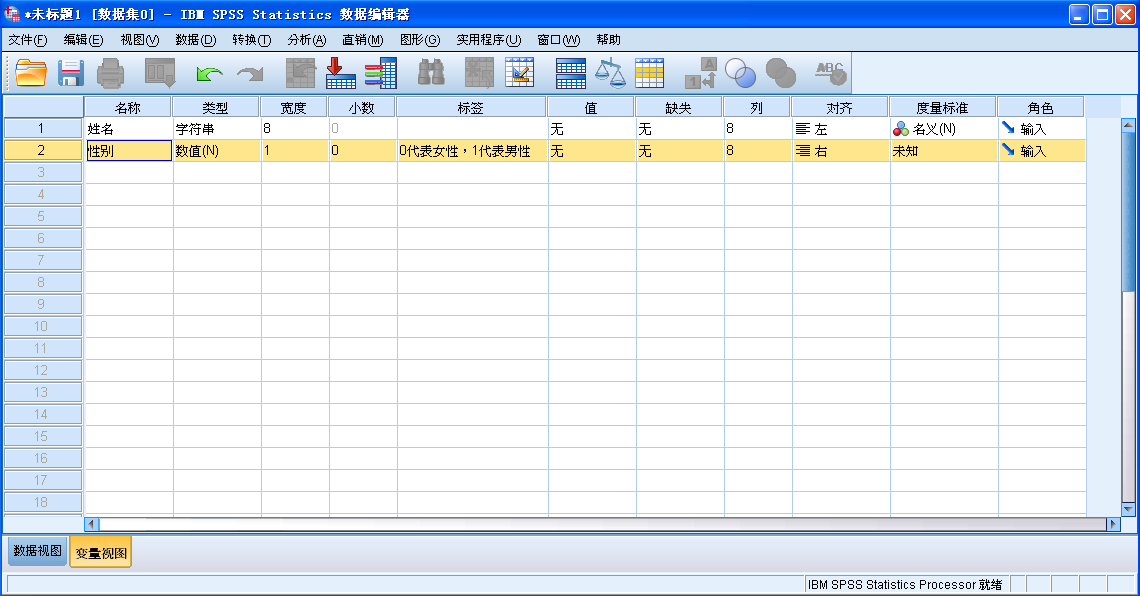This screenshot has width=1140, height=596.
Task: Click the 变量视图 tab
Action: (100, 552)
